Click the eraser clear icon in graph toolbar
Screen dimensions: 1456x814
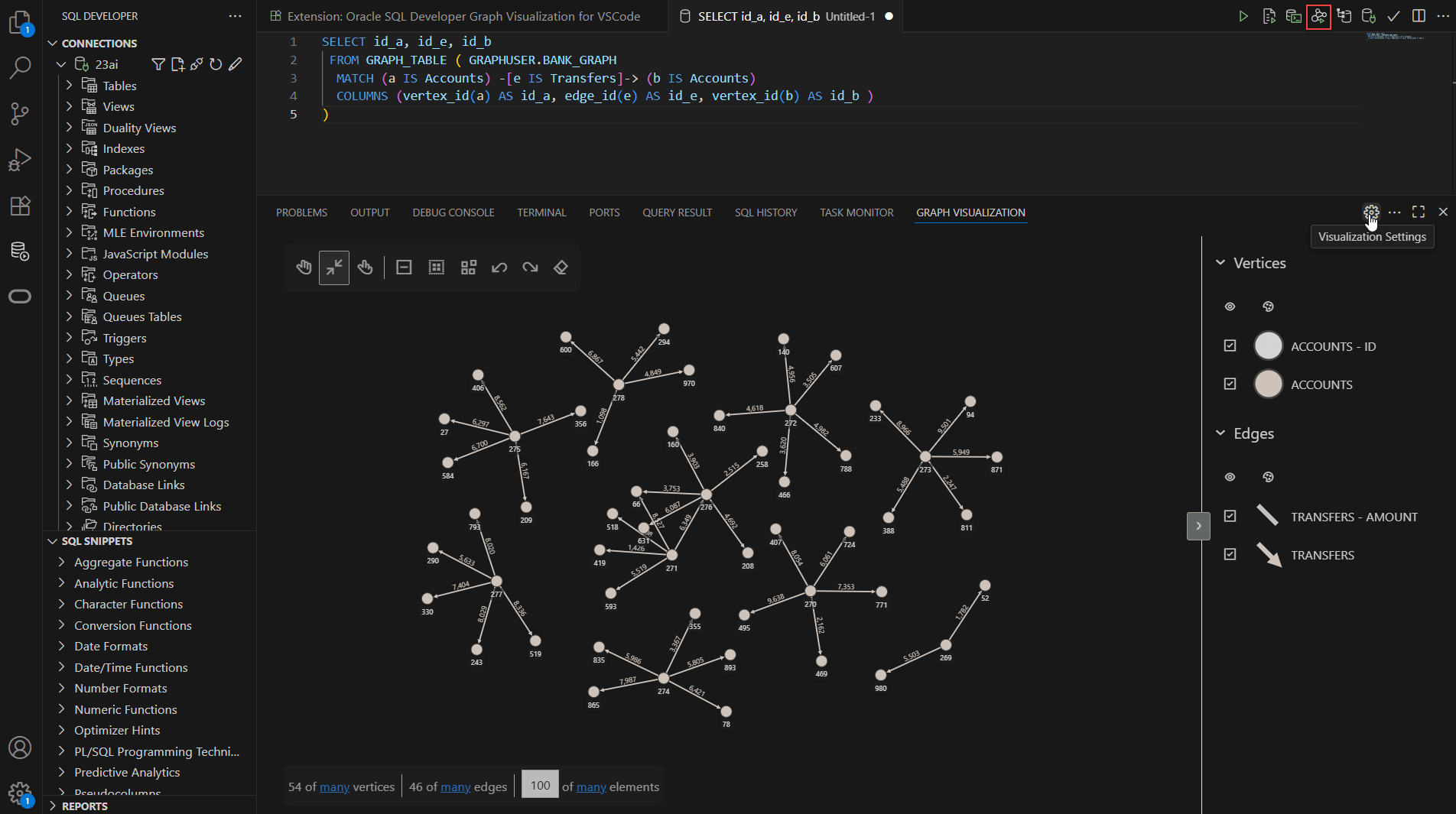[x=561, y=268]
